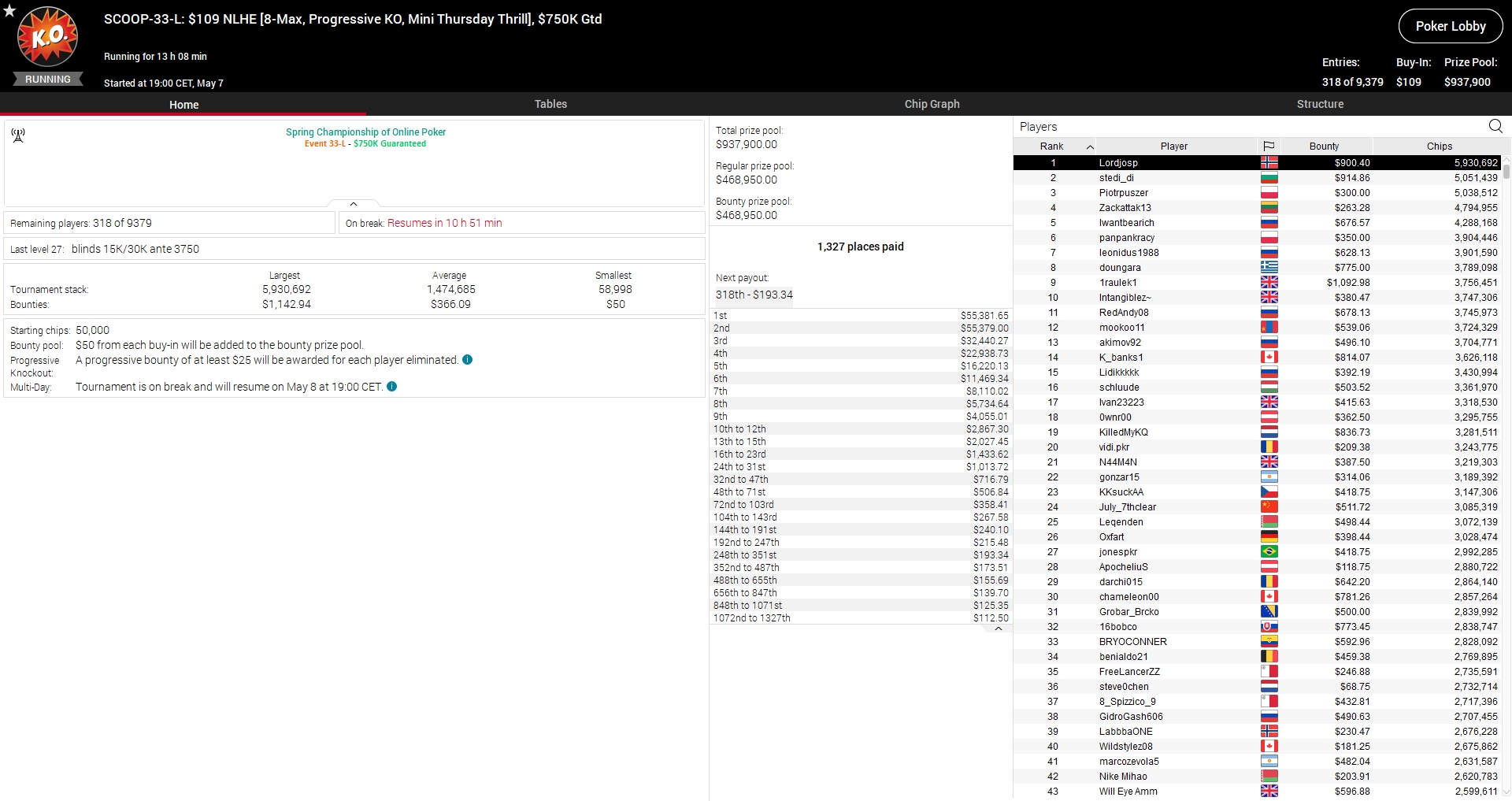Sort players by Rank column
Viewport: 1512px width, 801px height.
pyautogui.click(x=1054, y=146)
